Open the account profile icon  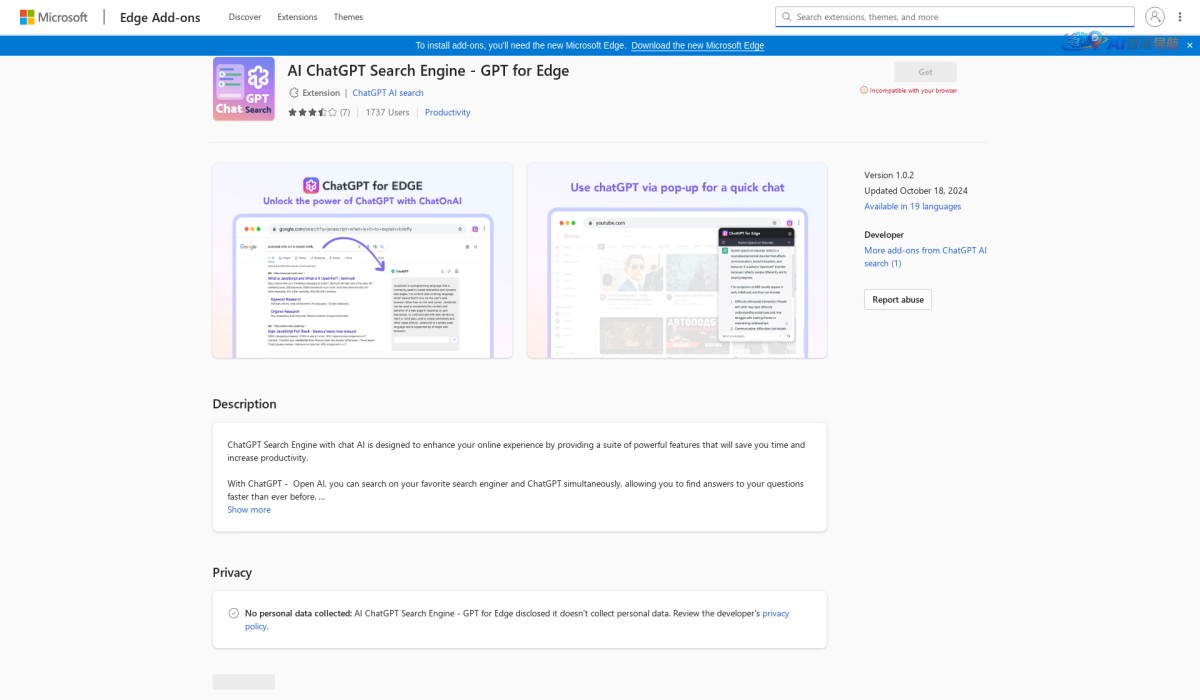click(1155, 16)
